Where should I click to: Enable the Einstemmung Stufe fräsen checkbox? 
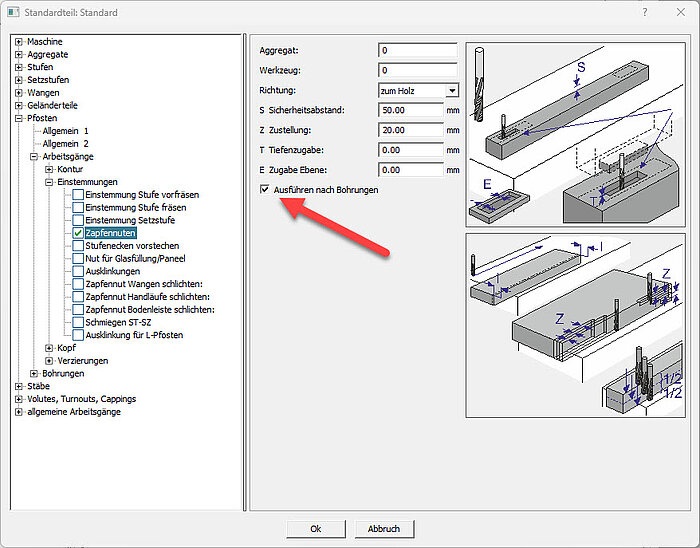tap(78, 208)
